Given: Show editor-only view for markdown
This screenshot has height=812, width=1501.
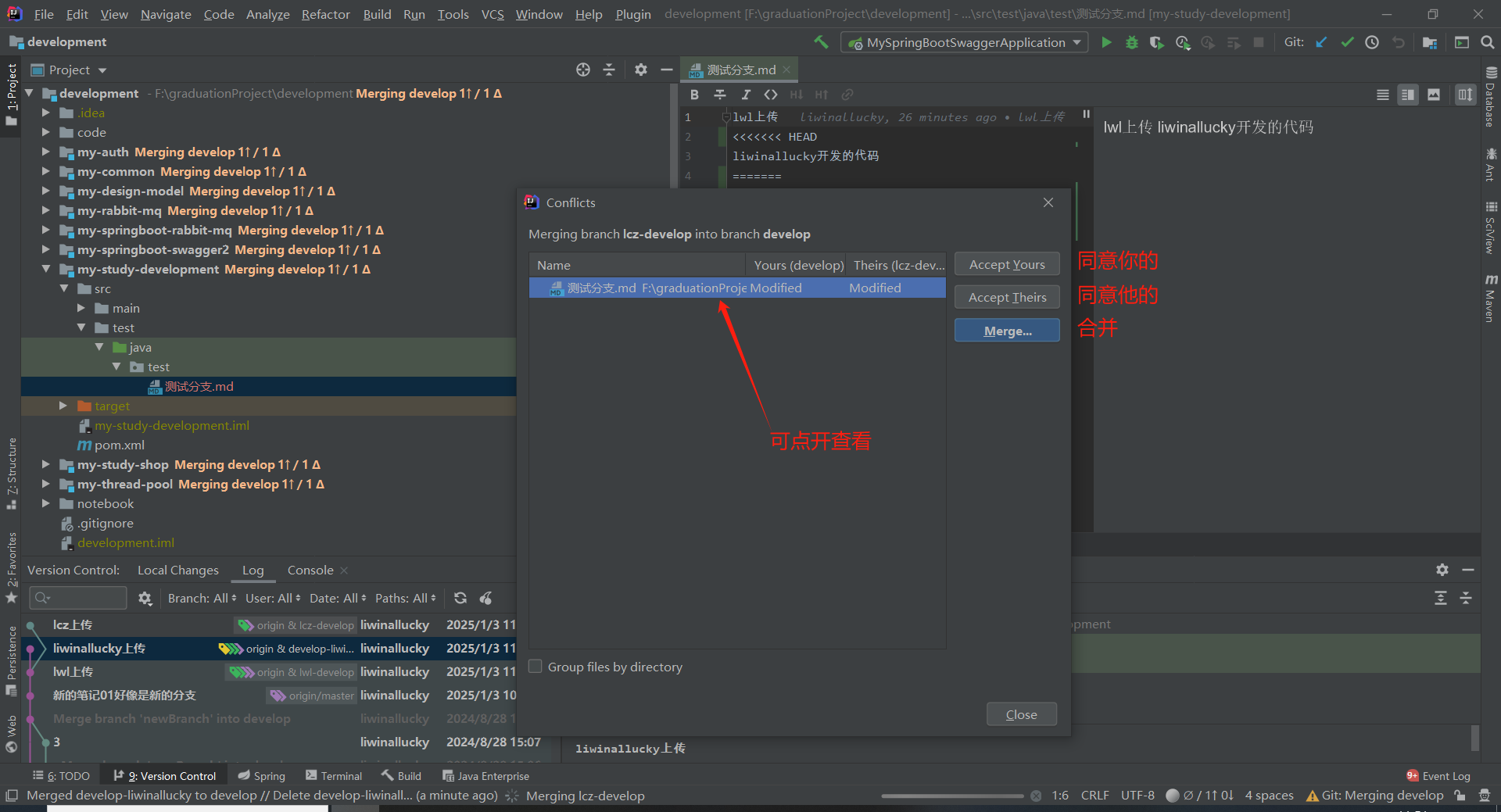Looking at the screenshot, I should [x=1383, y=95].
